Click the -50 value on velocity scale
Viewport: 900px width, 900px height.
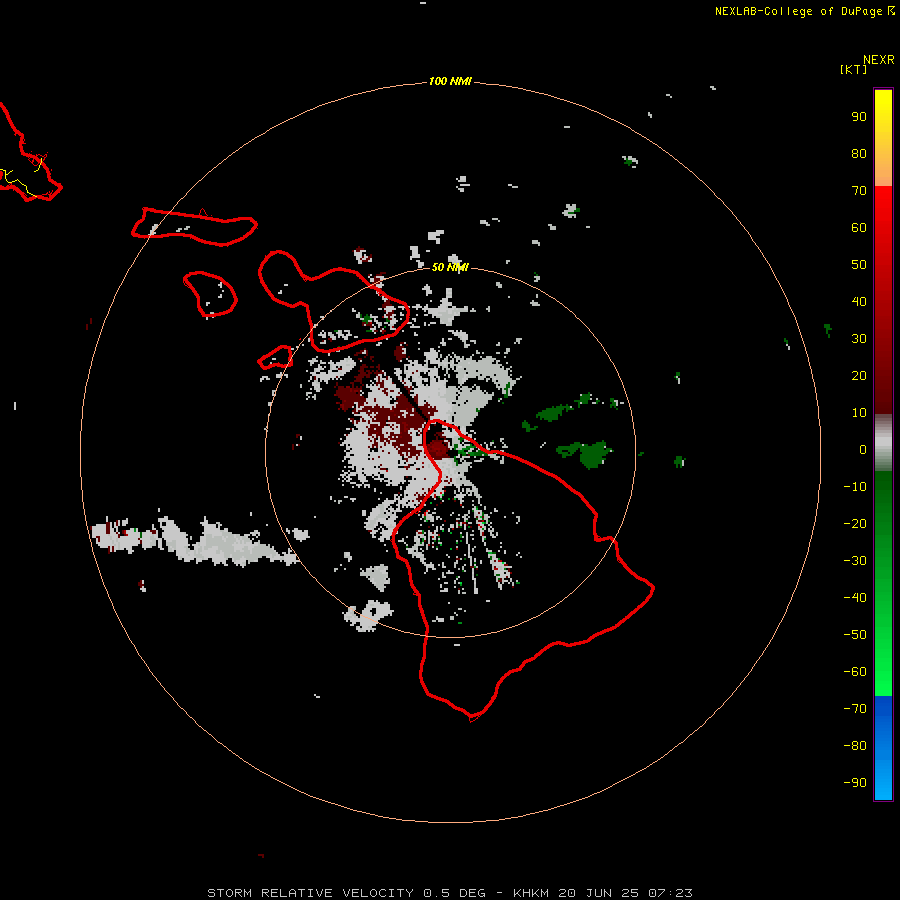click(855, 634)
